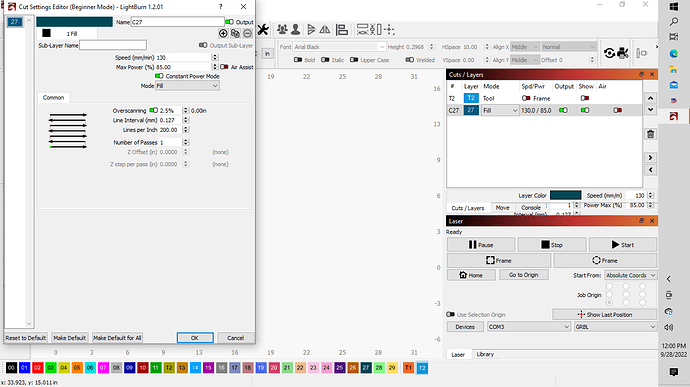This screenshot has width=690, height=387.
Task: Start the laser job
Action: click(623, 244)
